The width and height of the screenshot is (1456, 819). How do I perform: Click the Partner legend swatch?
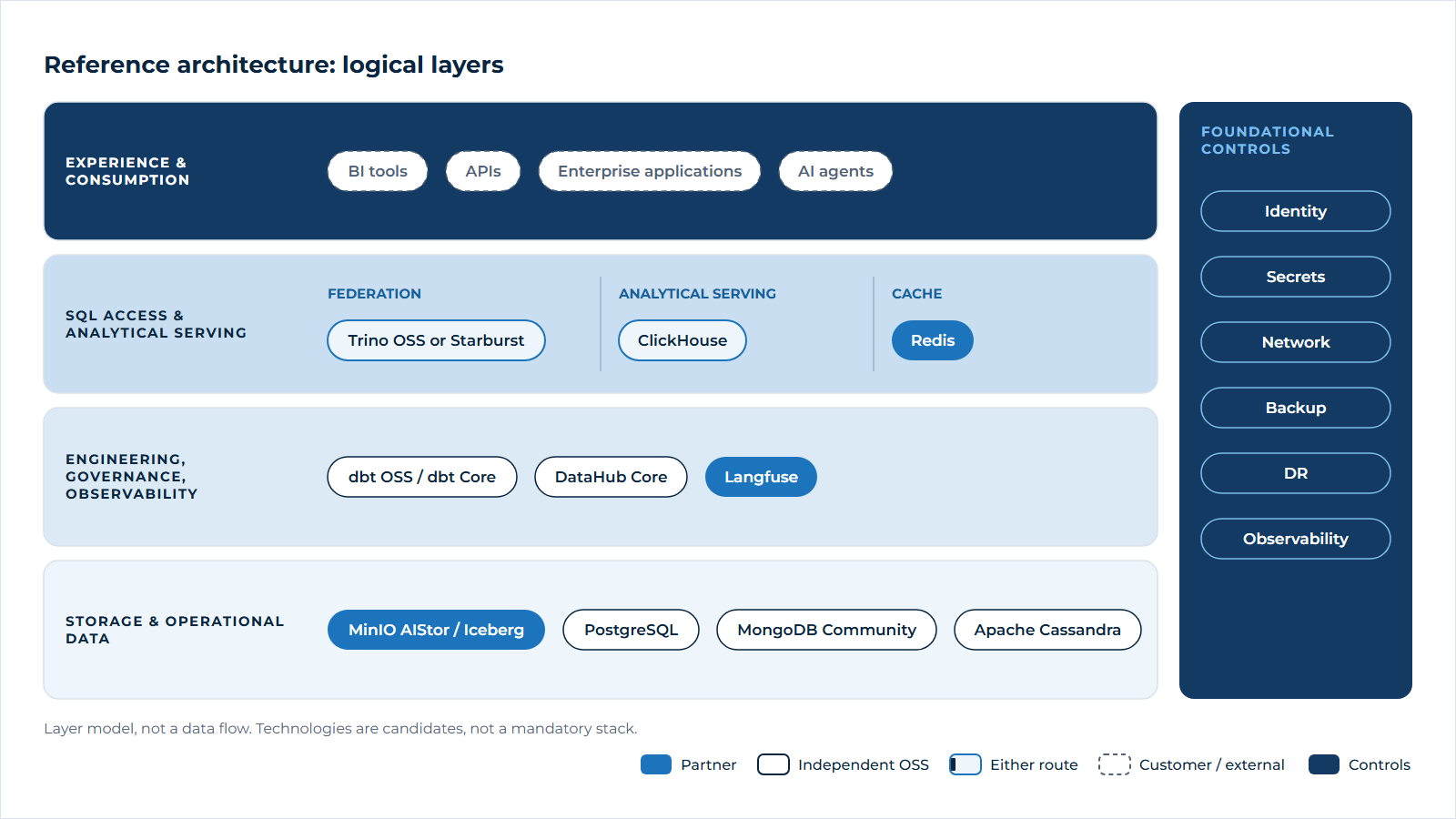pos(656,764)
